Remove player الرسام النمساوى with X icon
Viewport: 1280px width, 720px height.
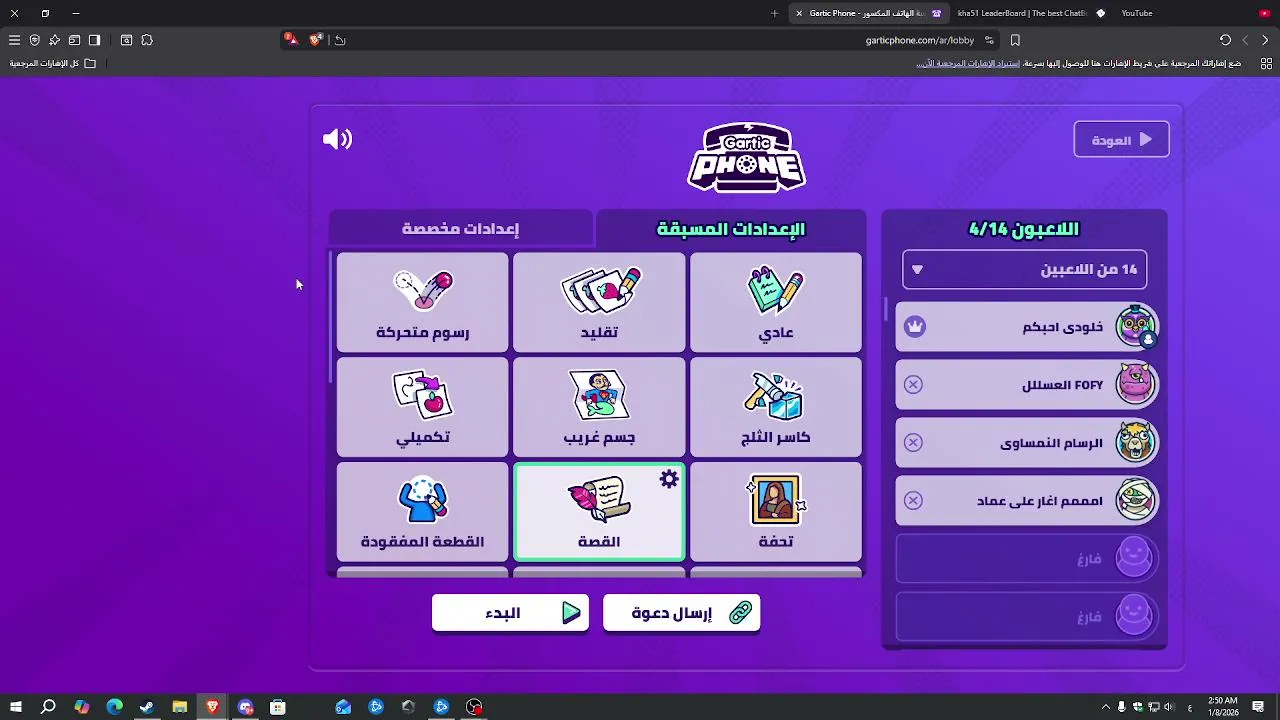tap(913, 443)
